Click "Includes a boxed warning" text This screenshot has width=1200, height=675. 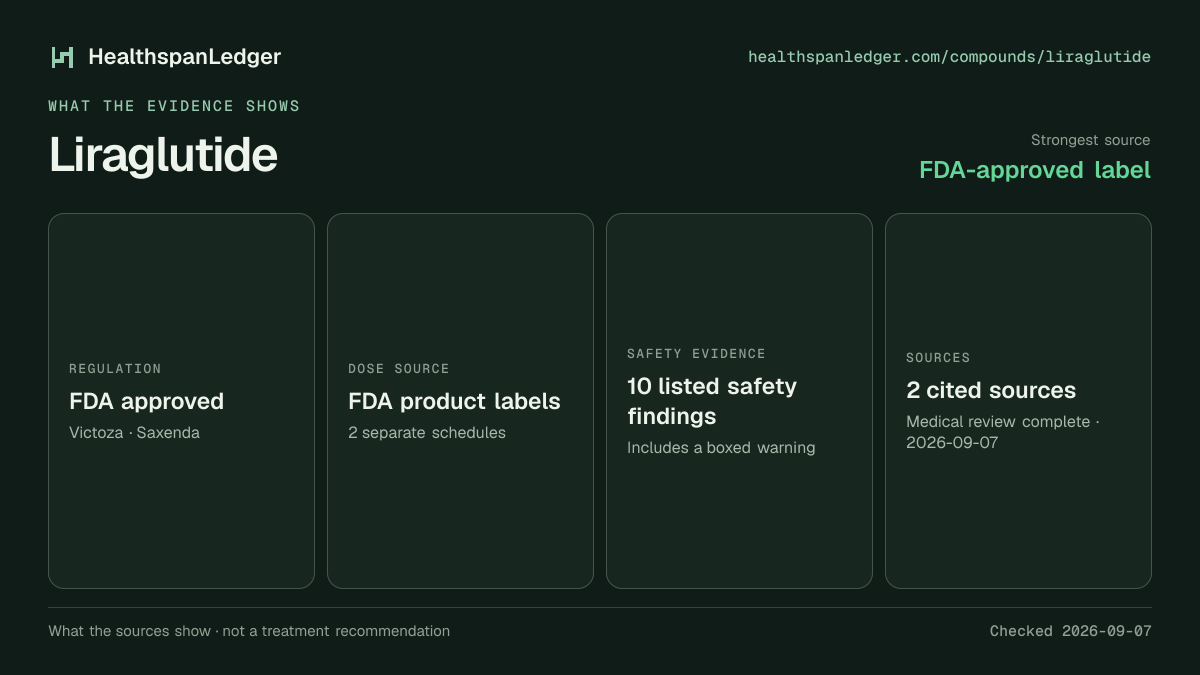[721, 448]
